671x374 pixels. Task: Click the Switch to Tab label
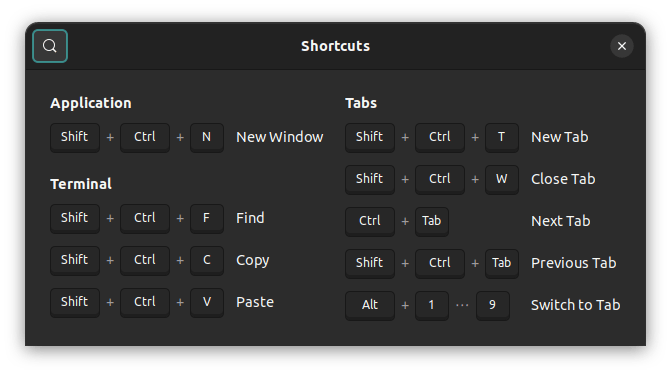[x=576, y=305]
